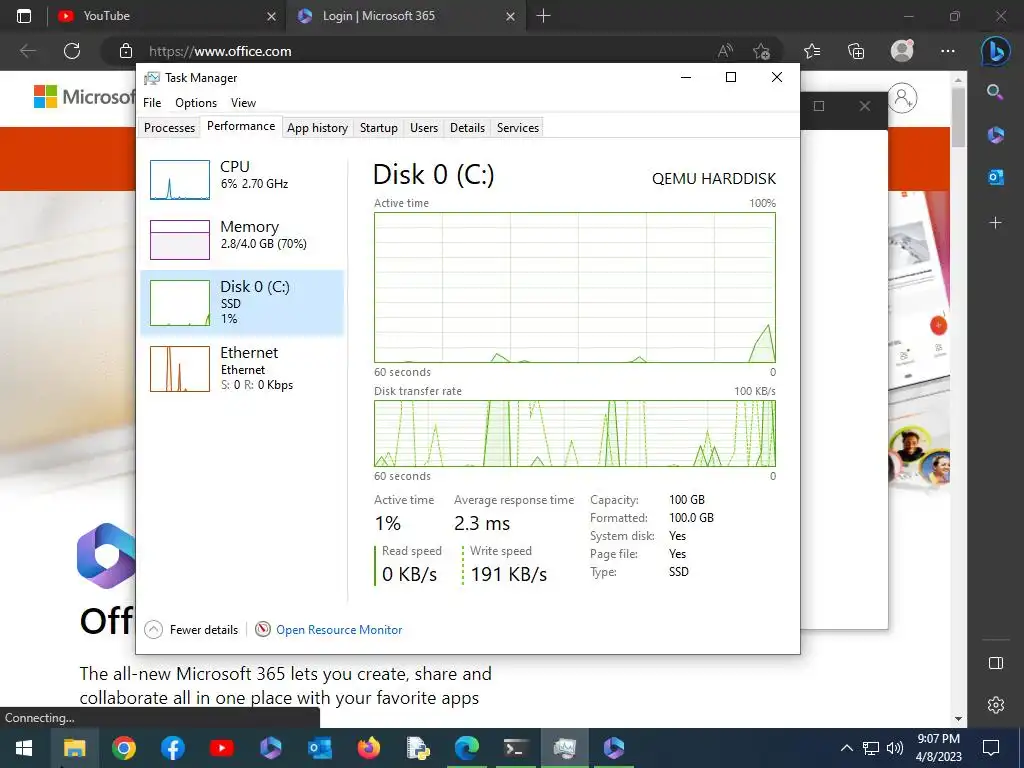Screen dimensions: 1024x768
Task: Open the Windows Start menu
Action: [x=25, y=748]
